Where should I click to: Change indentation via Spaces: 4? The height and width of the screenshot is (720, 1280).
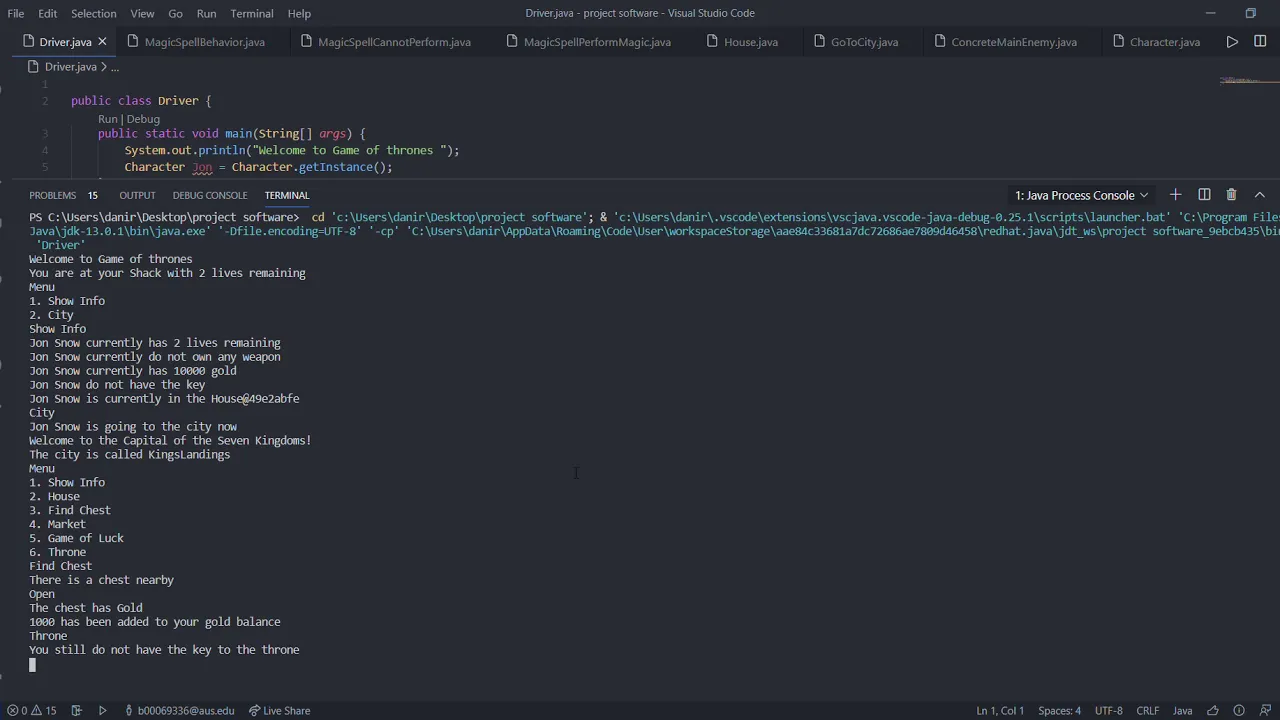[x=1059, y=711]
